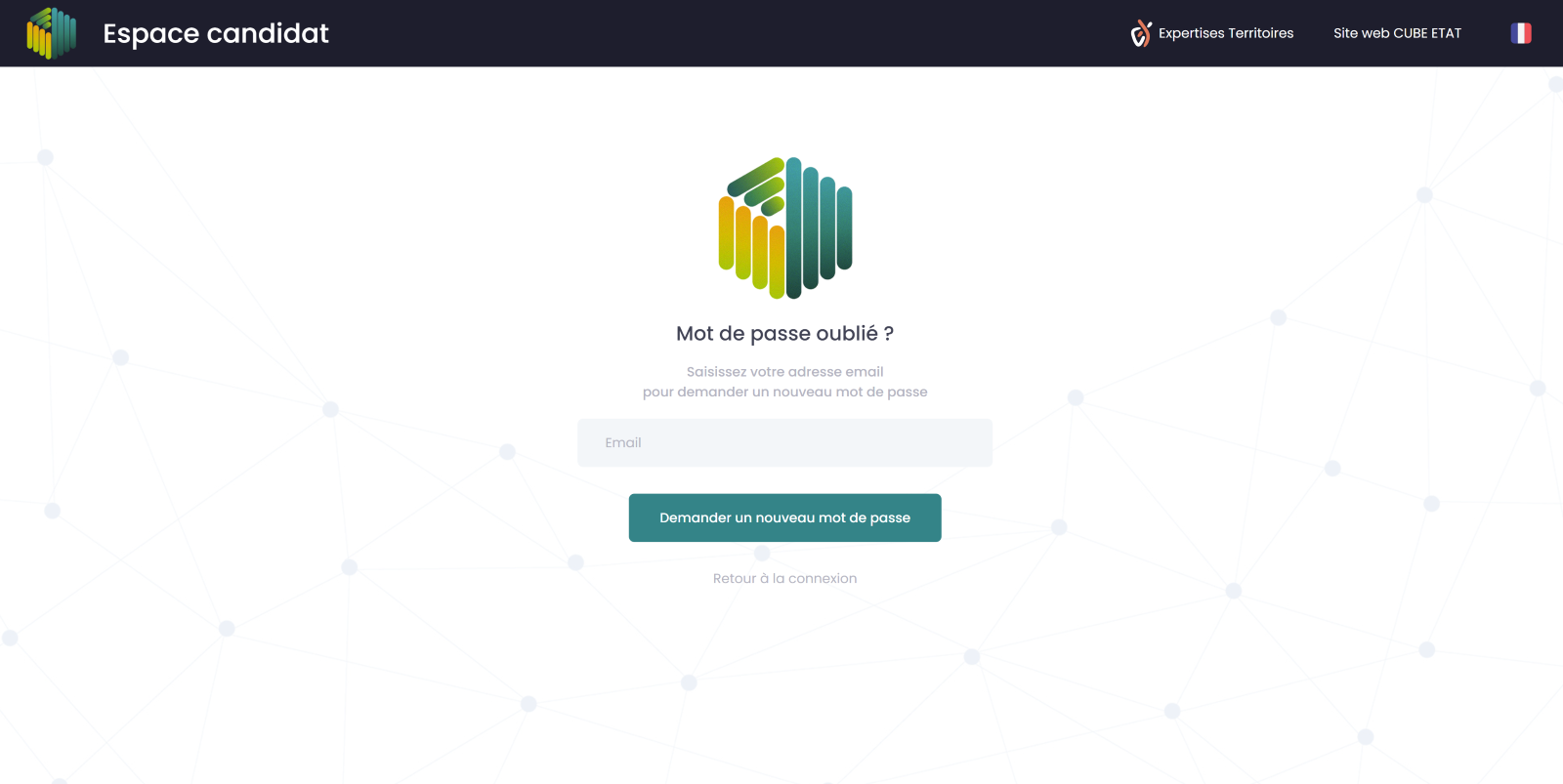The image size is (1563, 784).
Task: Click the Saisissez votre adresse email text
Action: [x=784, y=372]
